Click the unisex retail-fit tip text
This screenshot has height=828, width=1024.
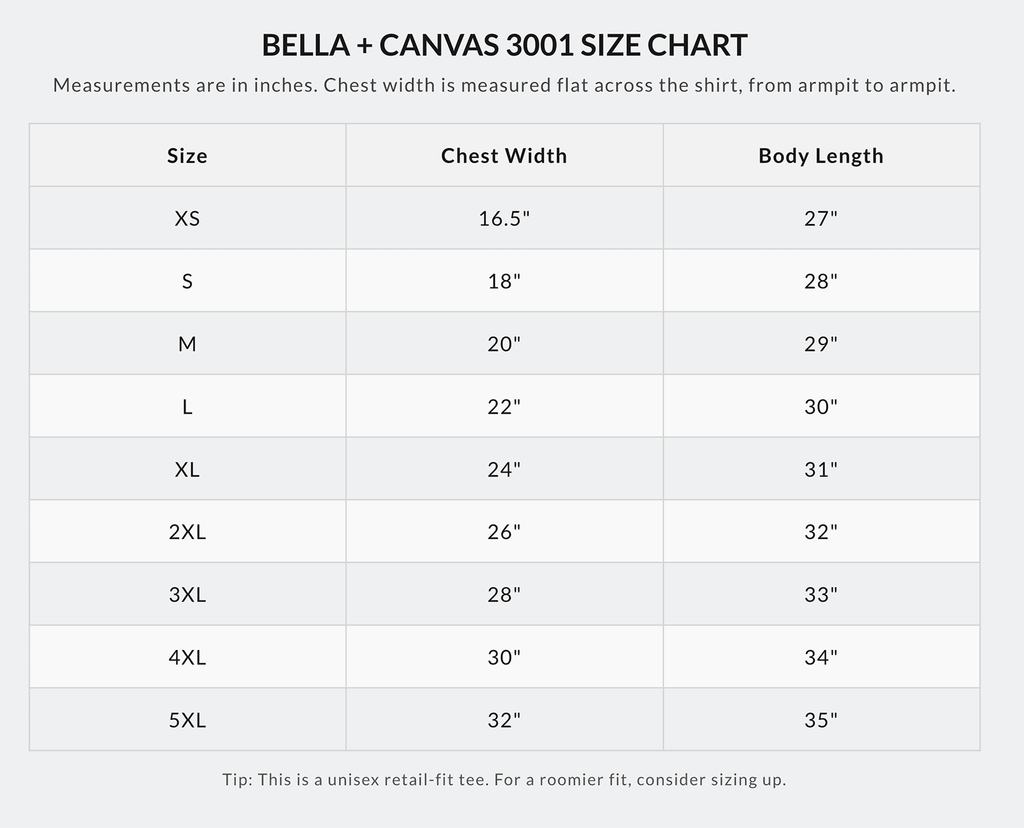[x=504, y=780]
